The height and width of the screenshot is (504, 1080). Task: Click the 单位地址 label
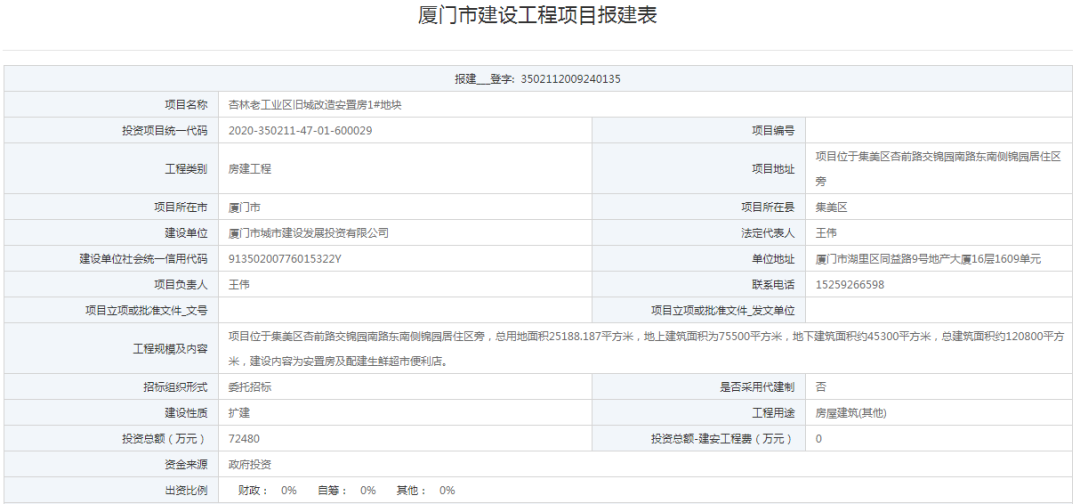pyautogui.click(x=773, y=259)
